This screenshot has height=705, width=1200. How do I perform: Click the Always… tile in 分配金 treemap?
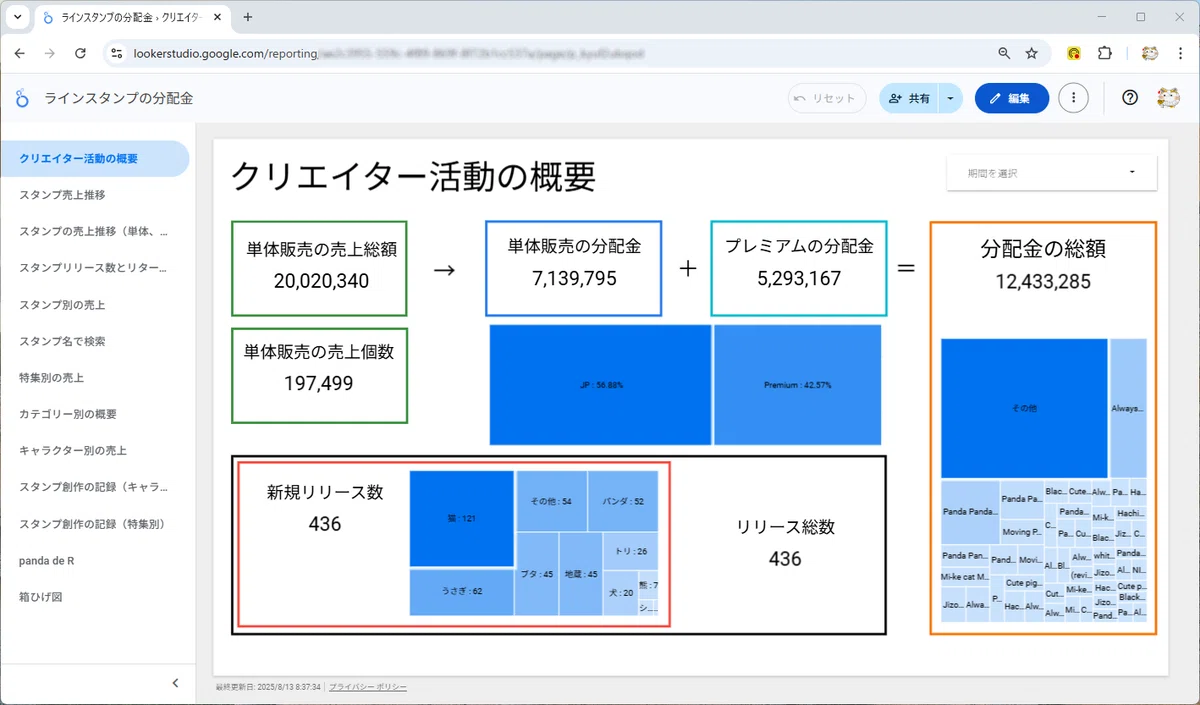click(1128, 408)
